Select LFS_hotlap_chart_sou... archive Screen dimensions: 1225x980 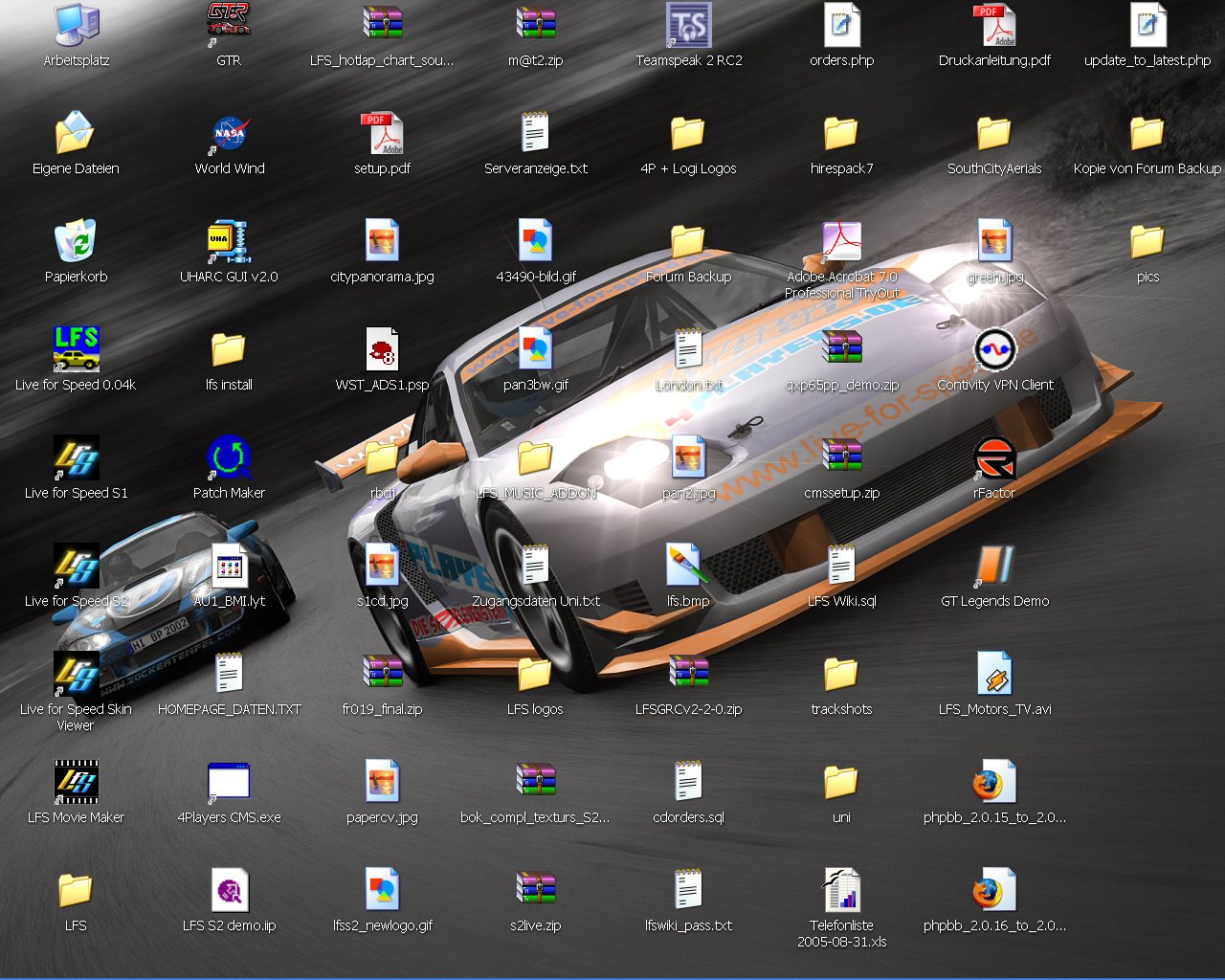pyautogui.click(x=382, y=26)
